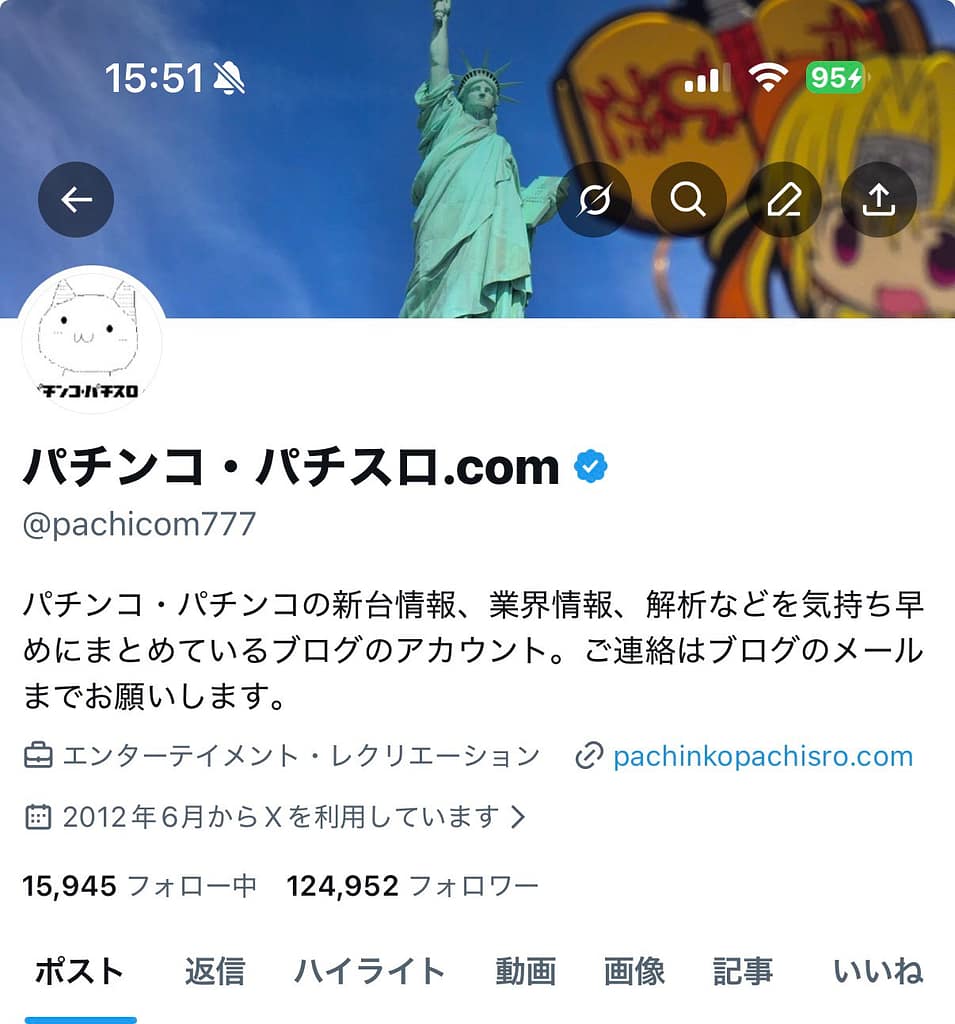Image resolution: width=955 pixels, height=1024 pixels.
Task: Tap the search magnifier icon
Action: click(x=688, y=200)
